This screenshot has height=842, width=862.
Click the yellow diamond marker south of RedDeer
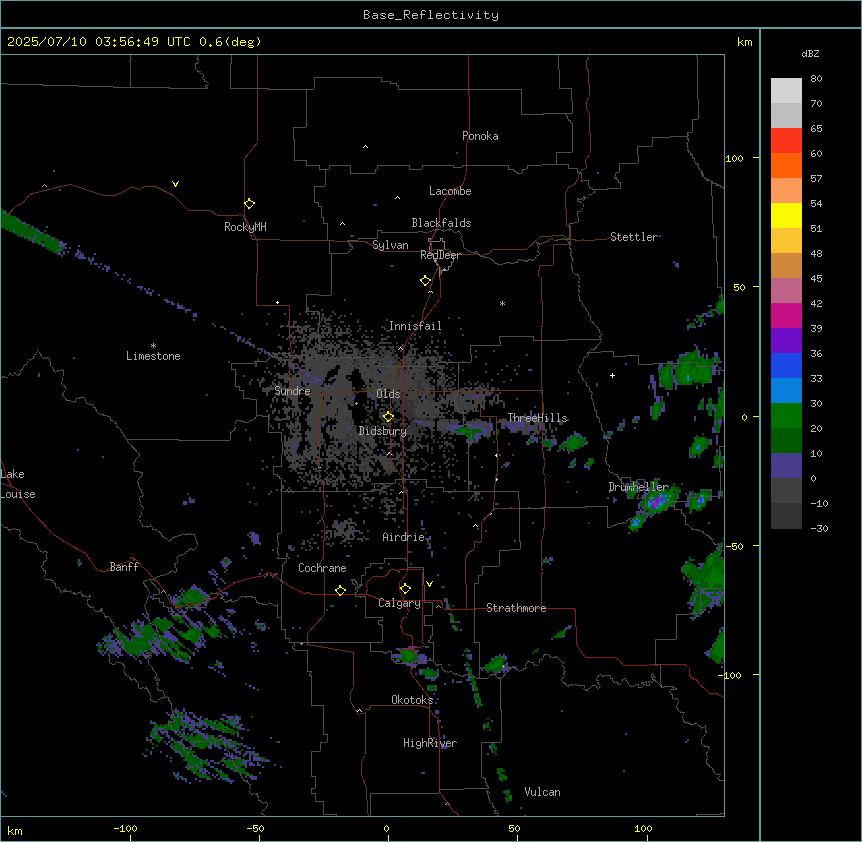coord(425,281)
